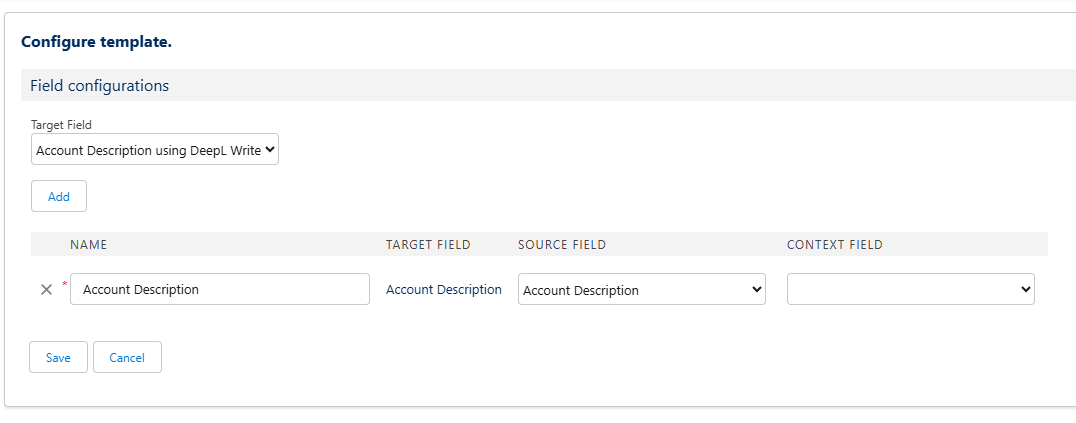This screenshot has height=423, width=1076.
Task: Remove the Account Description row with X icon
Action: [46, 290]
